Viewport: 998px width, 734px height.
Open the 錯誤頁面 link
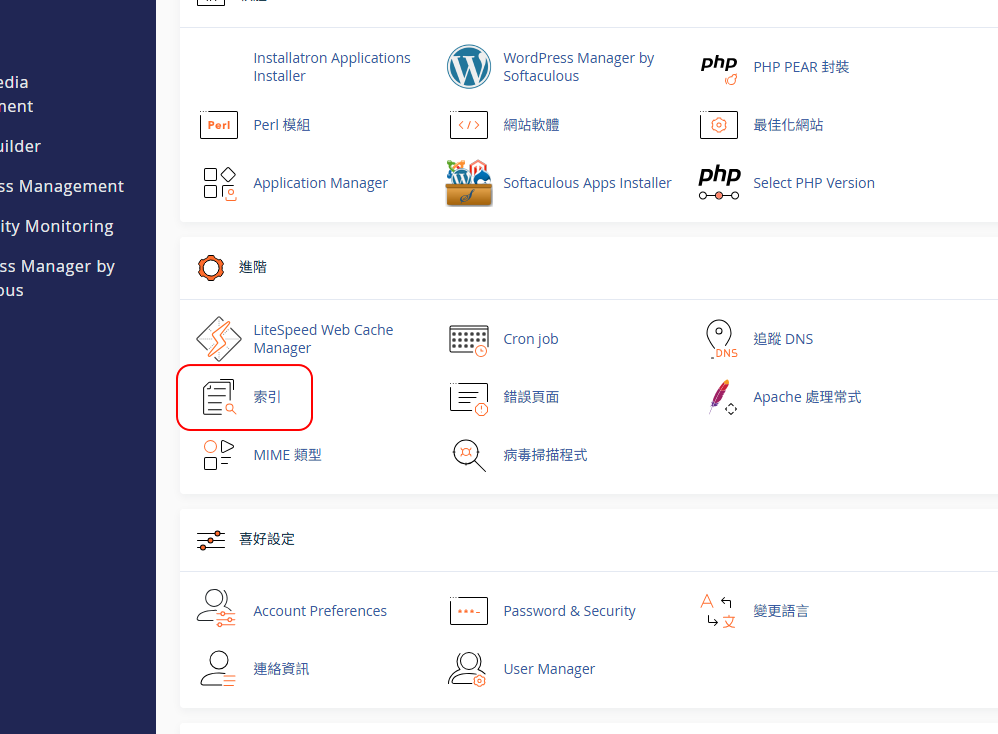[531, 397]
